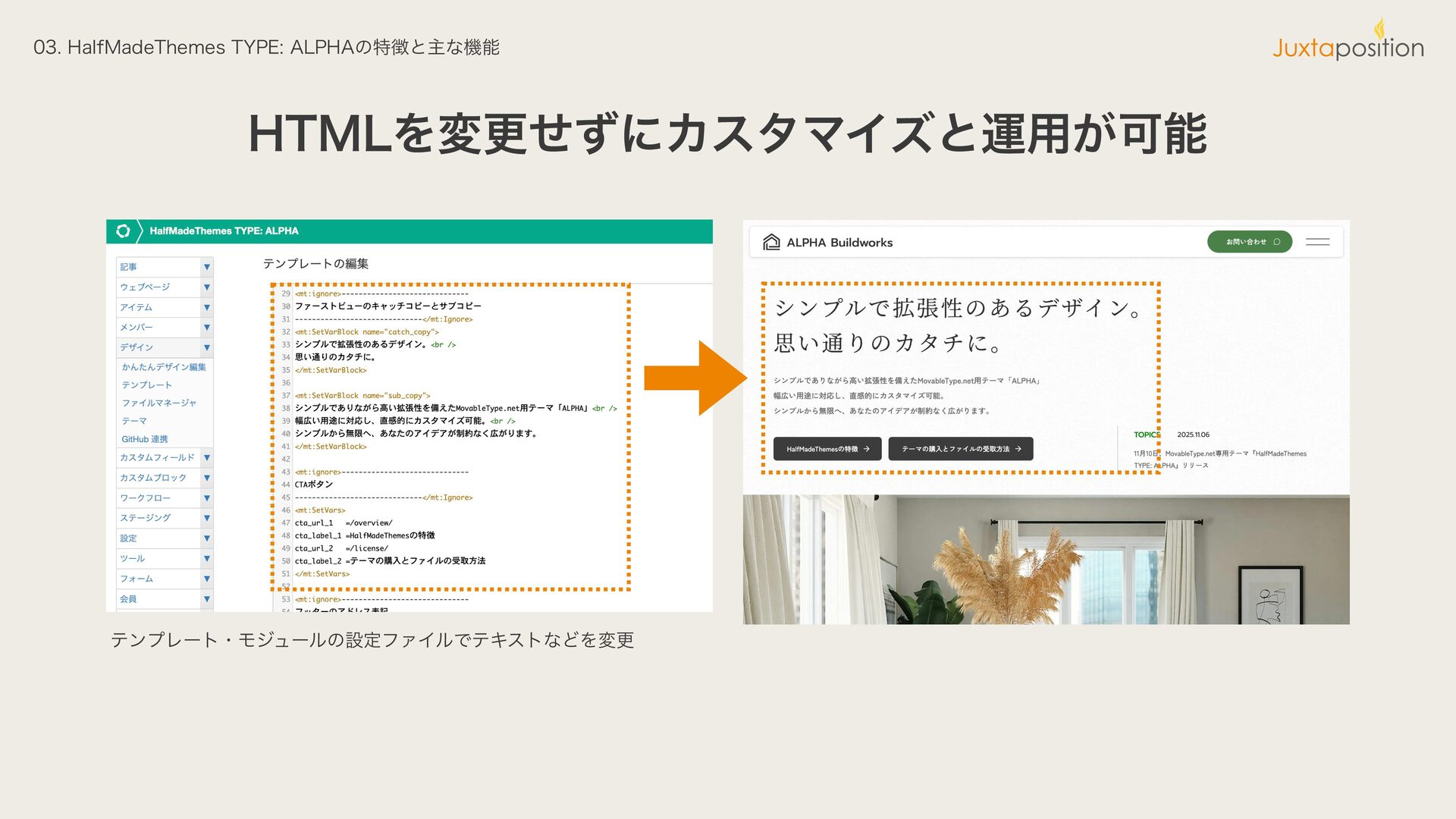This screenshot has width=1456, height=819.
Task: Select テンプレート under the Design menu
Action: coord(146,385)
